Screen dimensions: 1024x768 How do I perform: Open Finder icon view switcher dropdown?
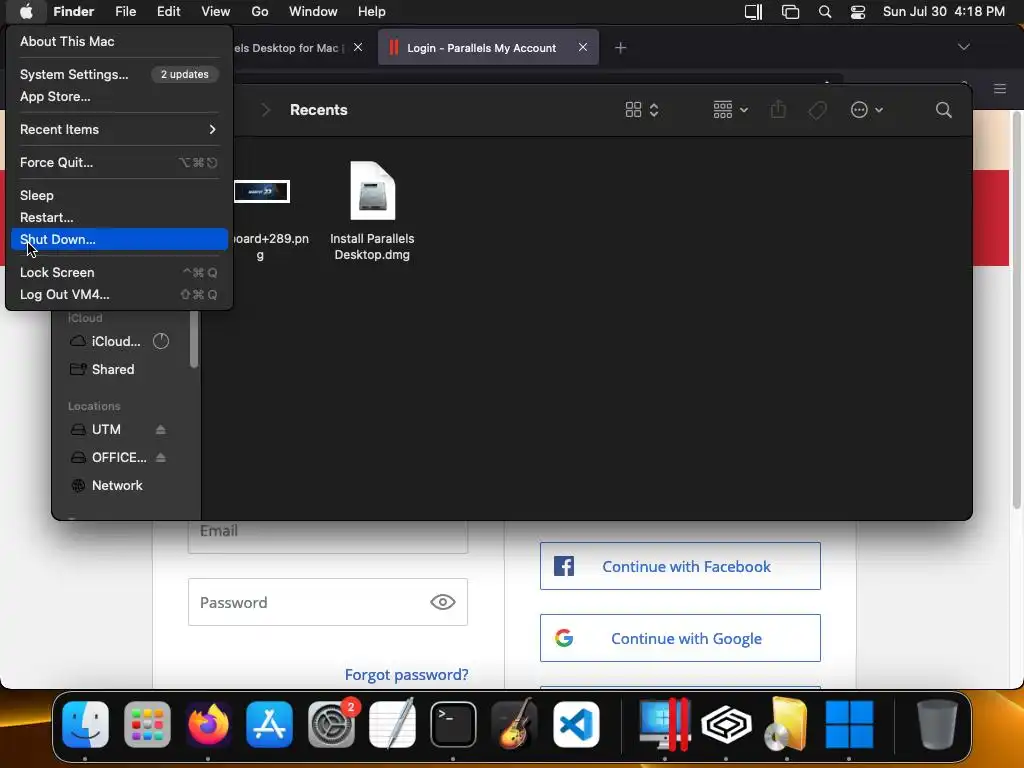[x=642, y=110]
